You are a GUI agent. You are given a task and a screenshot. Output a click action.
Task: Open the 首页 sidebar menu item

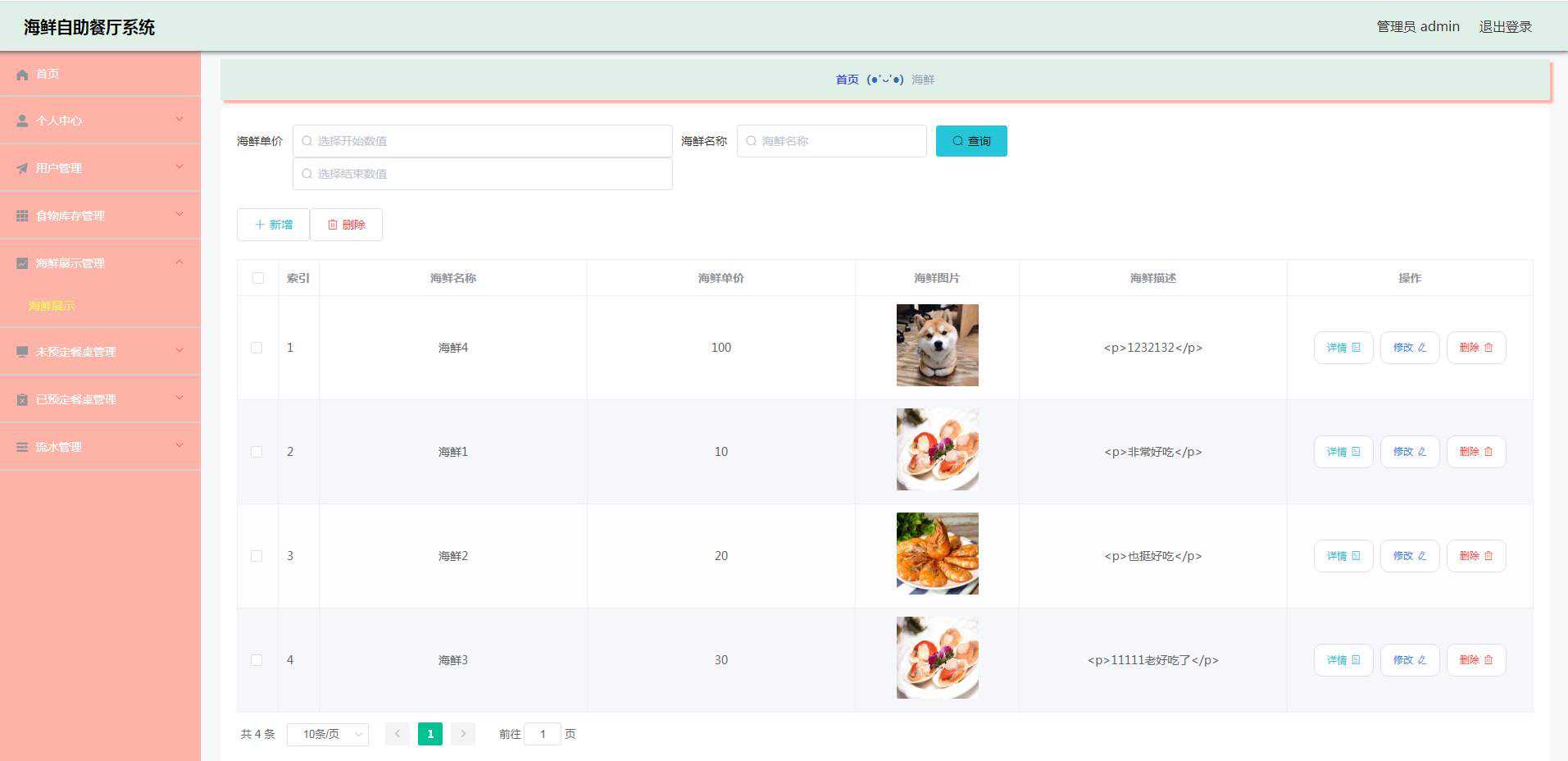click(x=100, y=74)
